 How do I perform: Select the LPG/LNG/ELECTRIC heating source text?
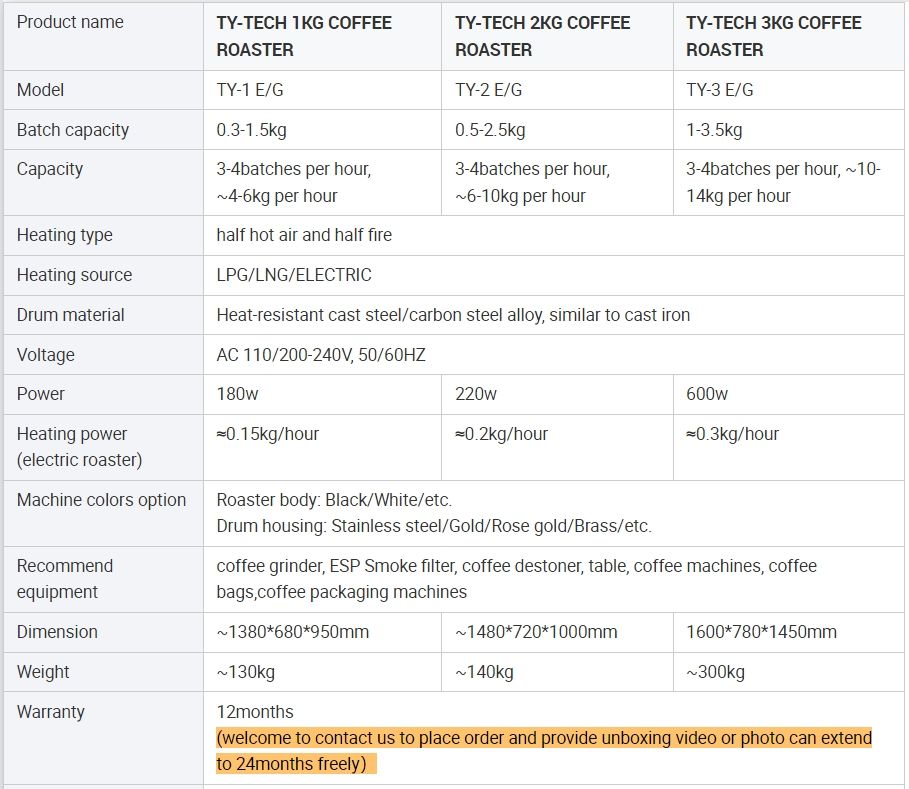point(294,275)
